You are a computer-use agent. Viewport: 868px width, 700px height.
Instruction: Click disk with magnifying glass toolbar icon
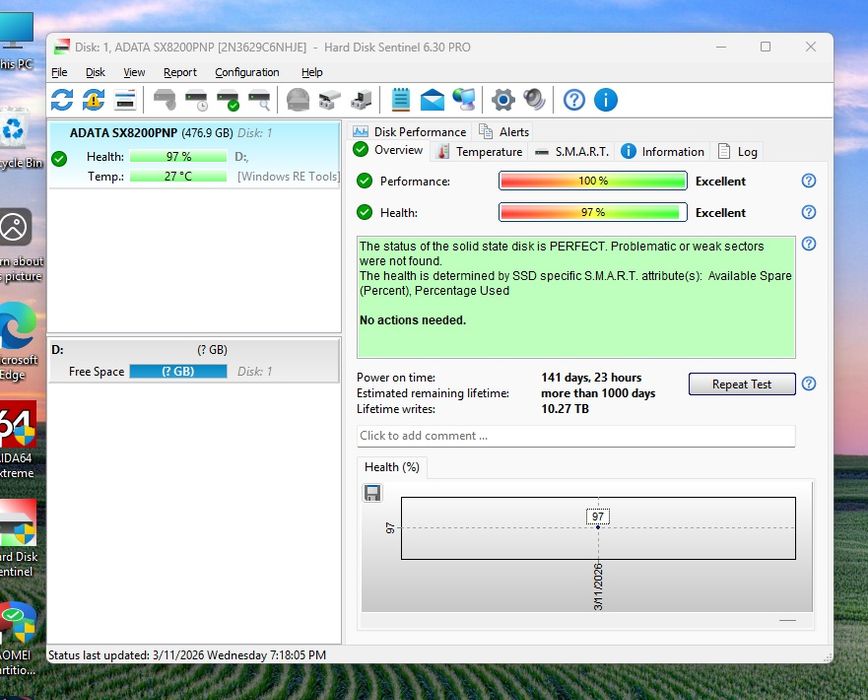[x=259, y=100]
